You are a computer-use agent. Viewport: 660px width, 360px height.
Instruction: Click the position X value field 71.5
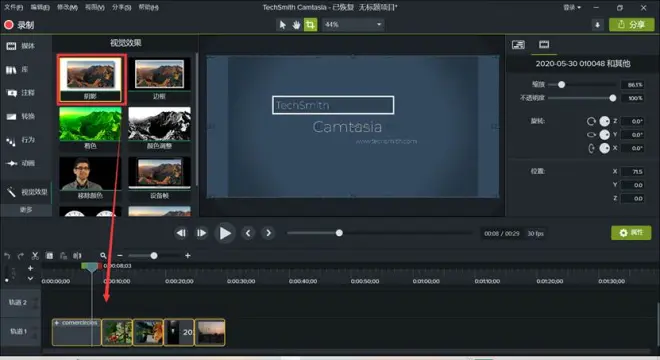[633, 172]
